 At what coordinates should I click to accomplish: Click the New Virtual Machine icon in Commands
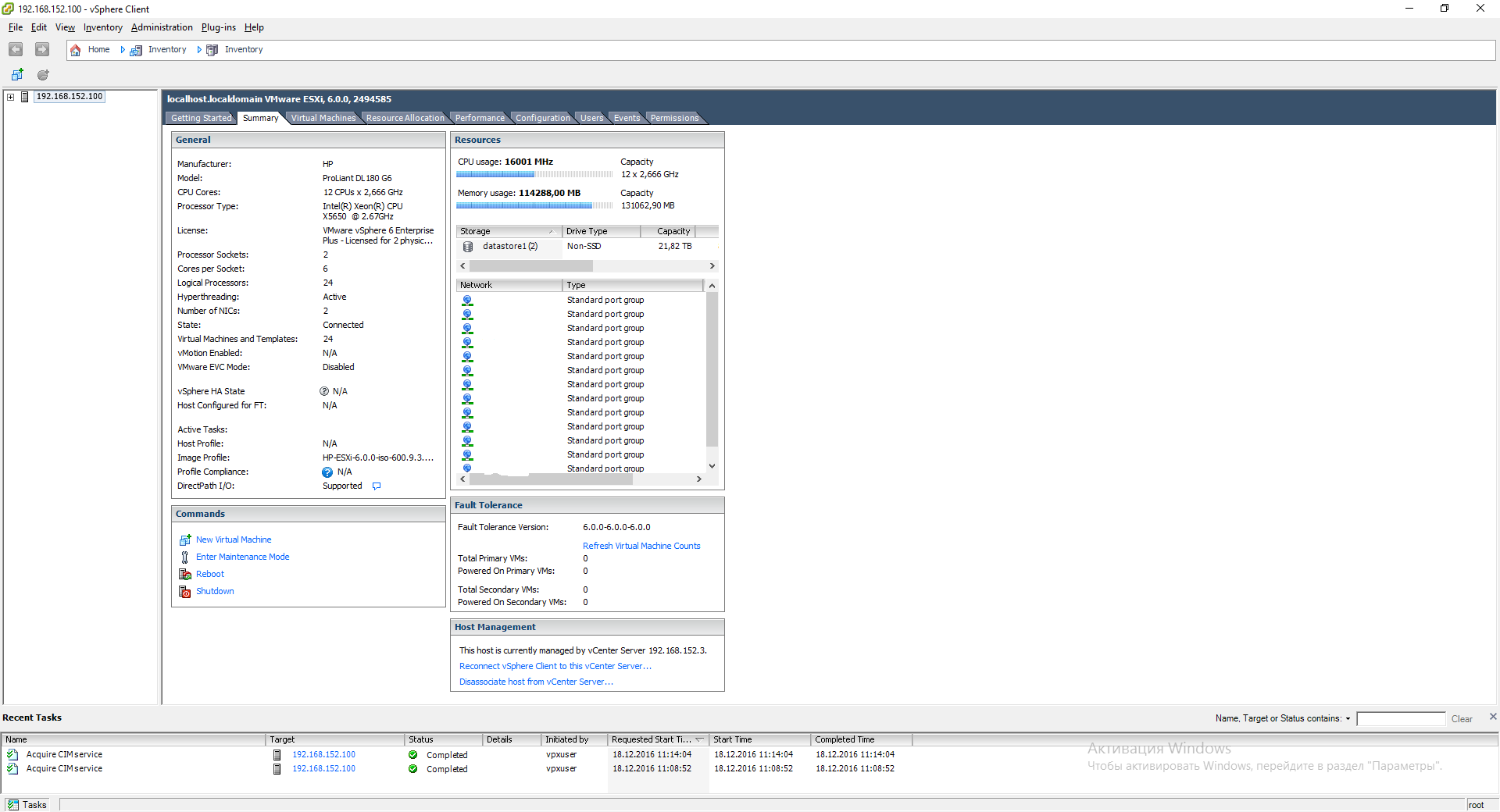tap(185, 540)
